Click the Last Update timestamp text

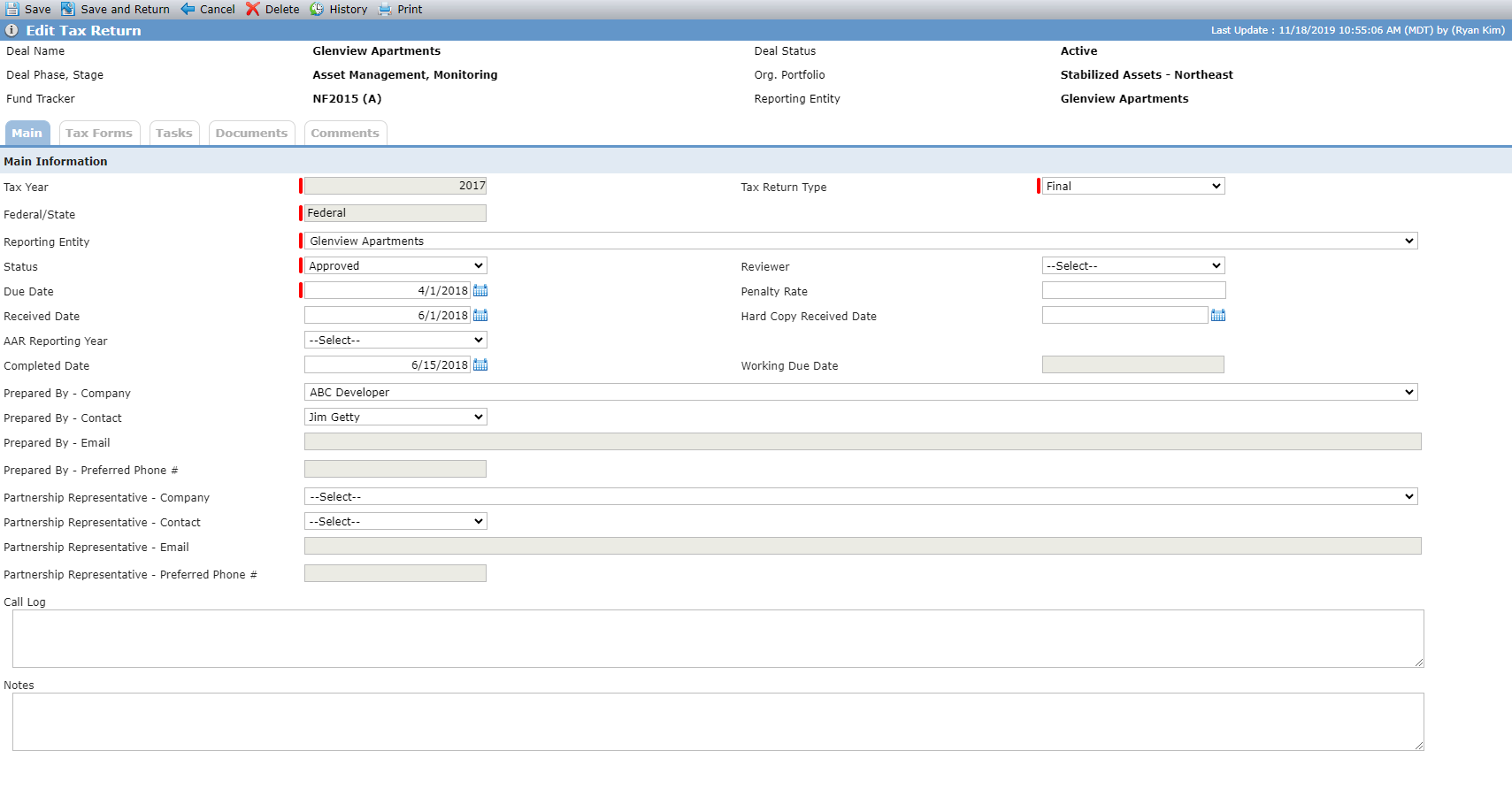click(x=1357, y=30)
